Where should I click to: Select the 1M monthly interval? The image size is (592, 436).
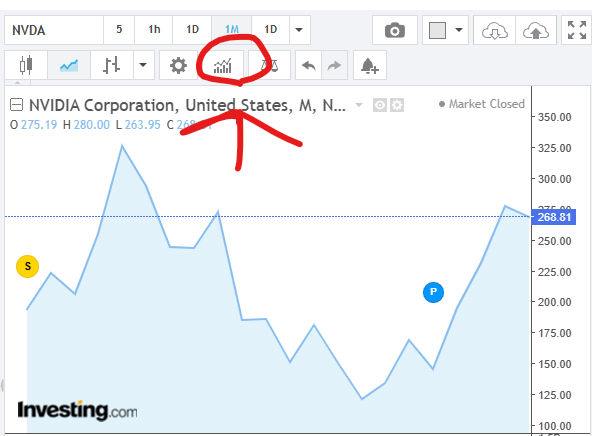(231, 30)
